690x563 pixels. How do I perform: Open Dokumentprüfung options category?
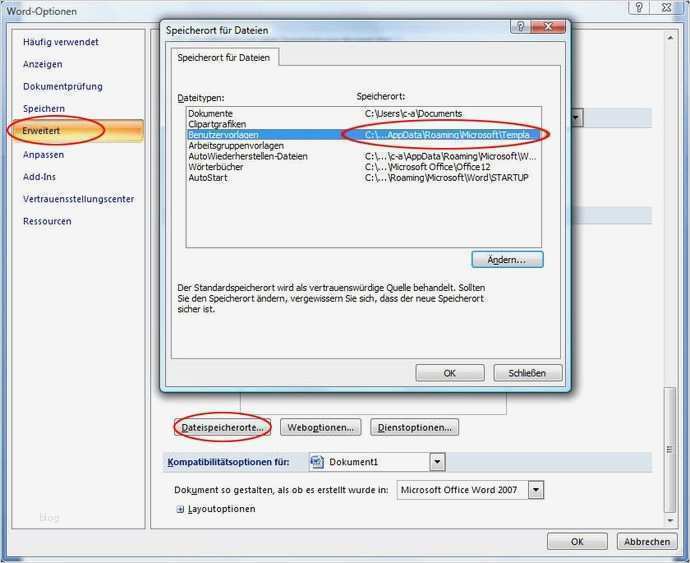coord(62,86)
